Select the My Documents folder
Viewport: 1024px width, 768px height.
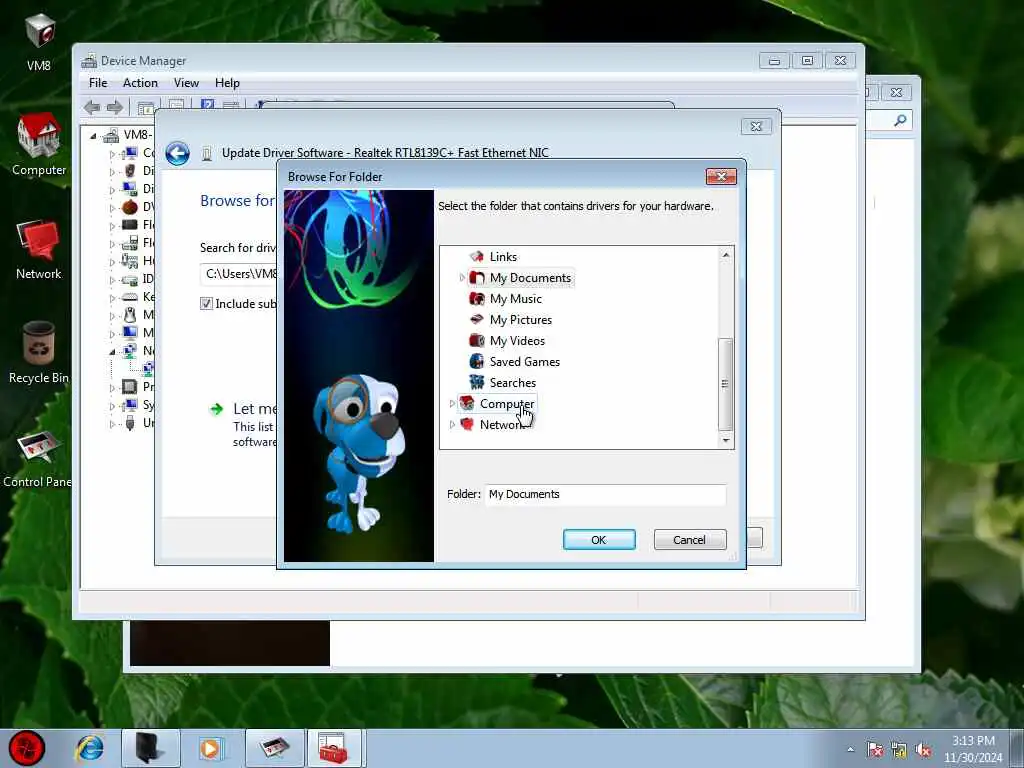[x=530, y=278]
